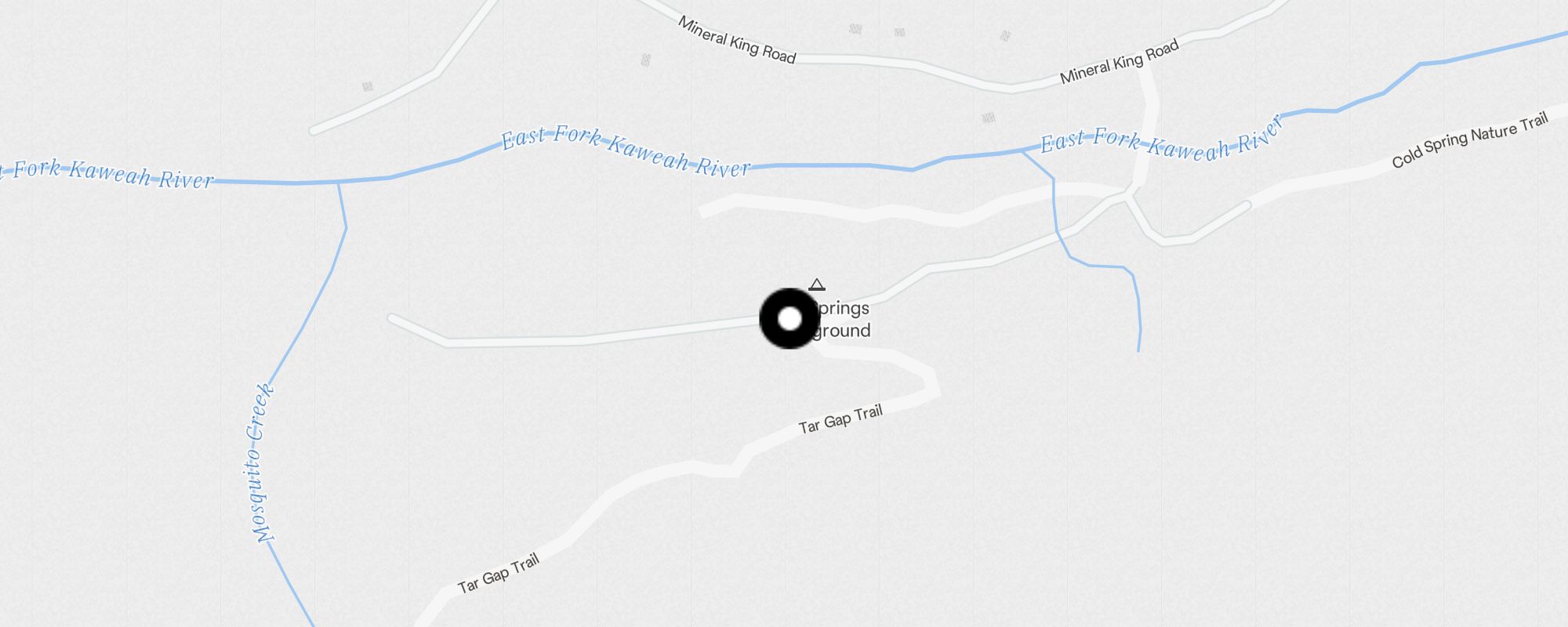Select the building icon nearest the Mineral King Road bend

pos(1005,35)
